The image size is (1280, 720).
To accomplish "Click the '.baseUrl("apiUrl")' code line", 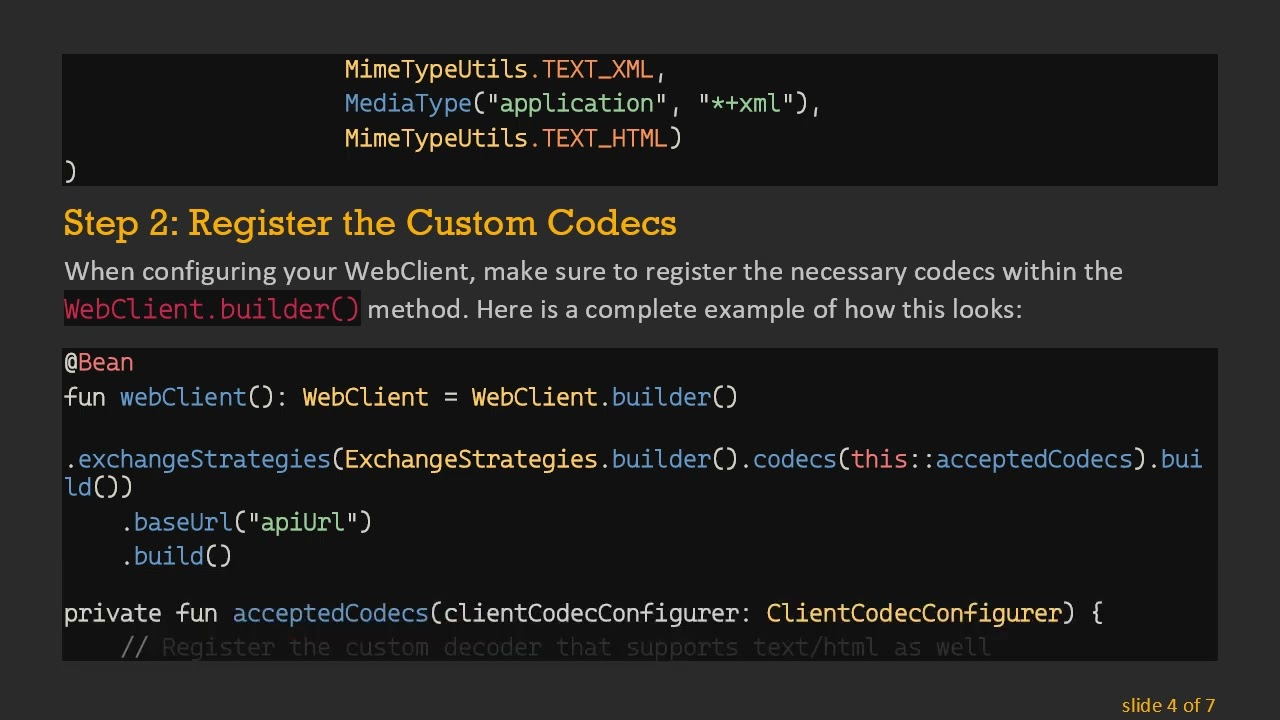I will pos(247,522).
